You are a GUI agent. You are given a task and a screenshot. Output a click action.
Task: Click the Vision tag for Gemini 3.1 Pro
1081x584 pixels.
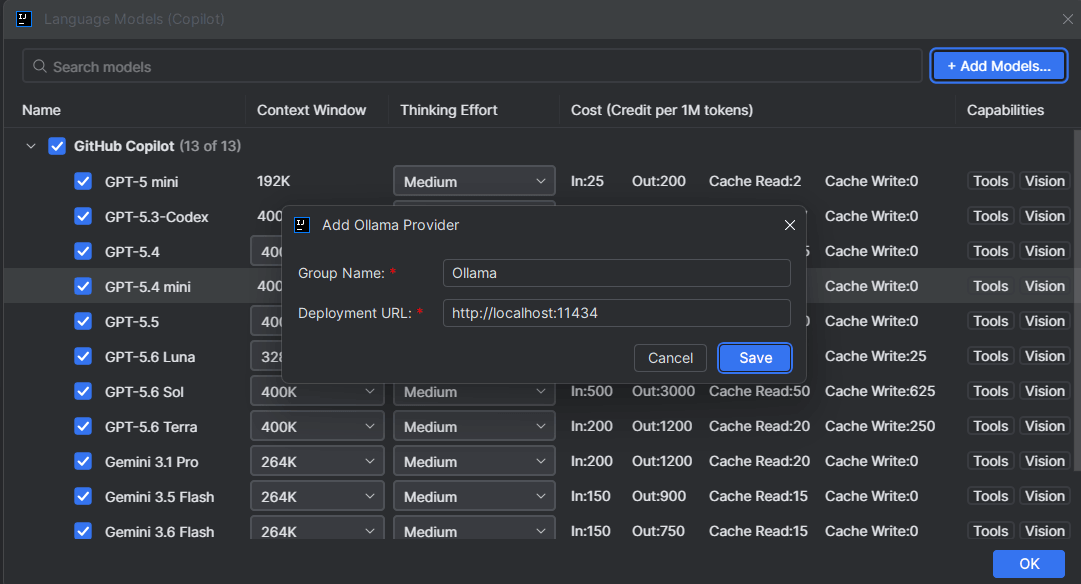[x=1044, y=461]
